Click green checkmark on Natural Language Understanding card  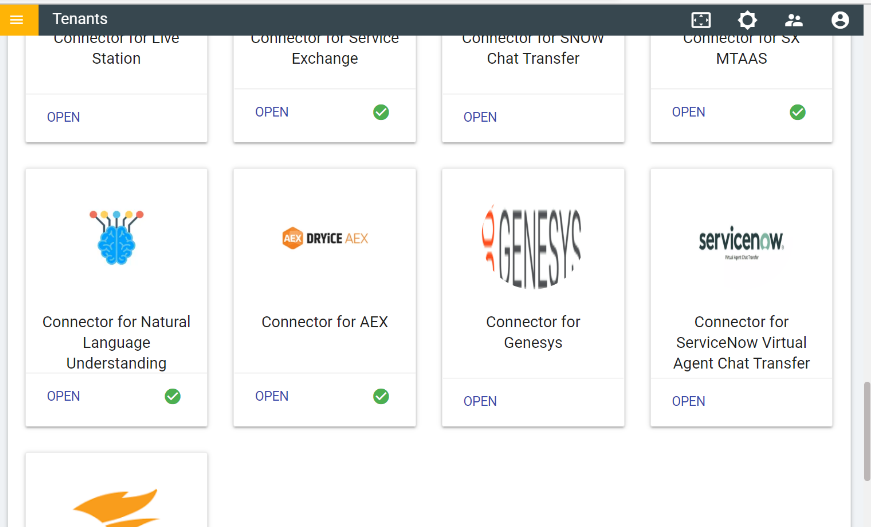pyautogui.click(x=172, y=396)
